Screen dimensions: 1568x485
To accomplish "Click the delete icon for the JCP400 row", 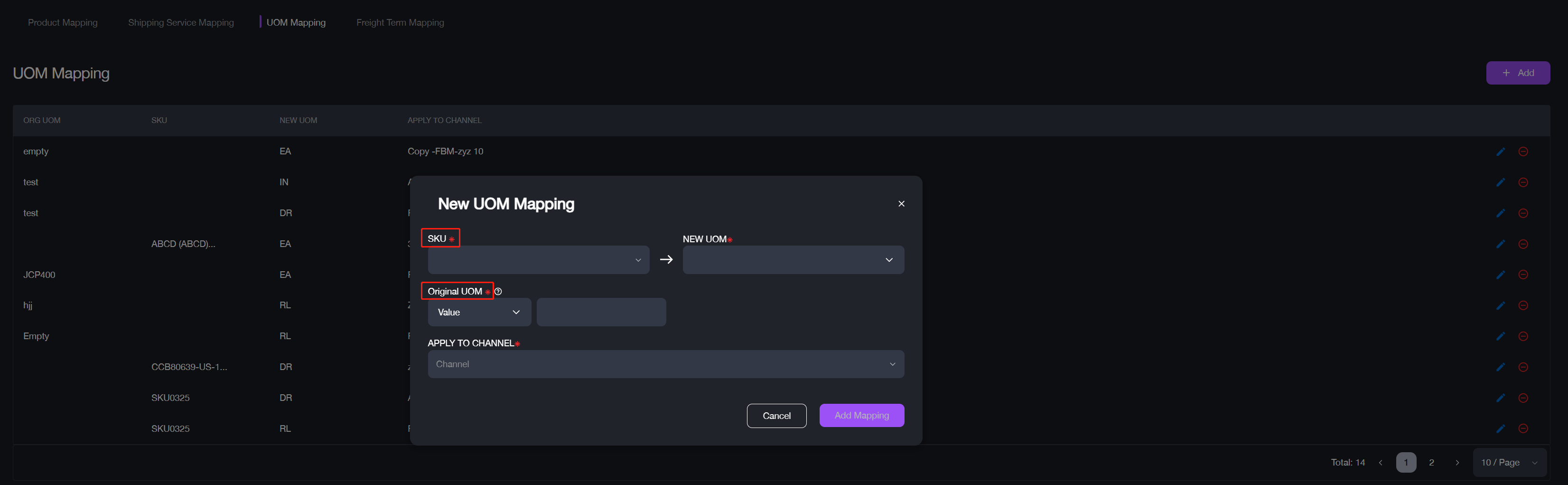I will tap(1523, 275).
